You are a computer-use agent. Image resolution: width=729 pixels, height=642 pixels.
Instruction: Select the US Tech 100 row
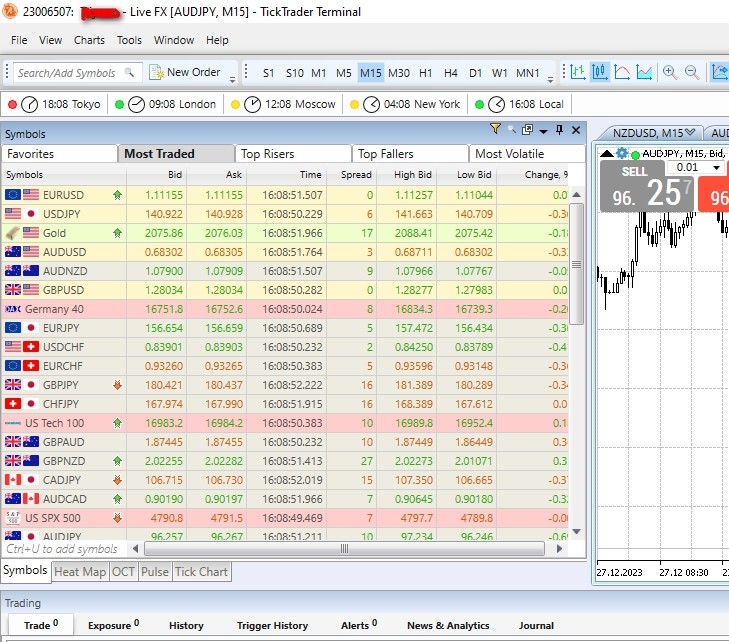point(285,423)
